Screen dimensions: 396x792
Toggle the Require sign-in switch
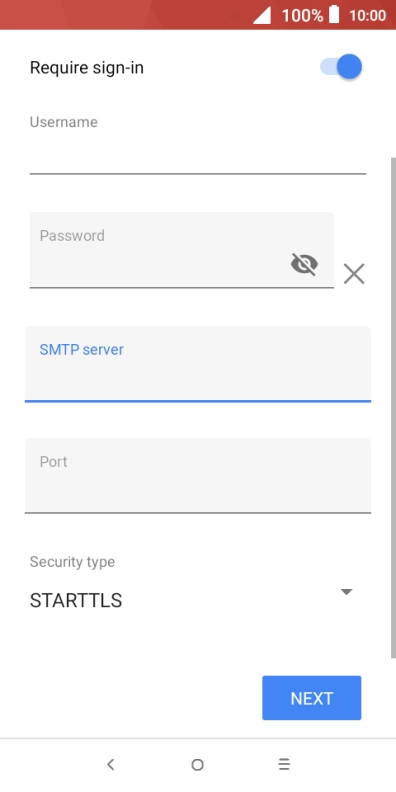[341, 67]
